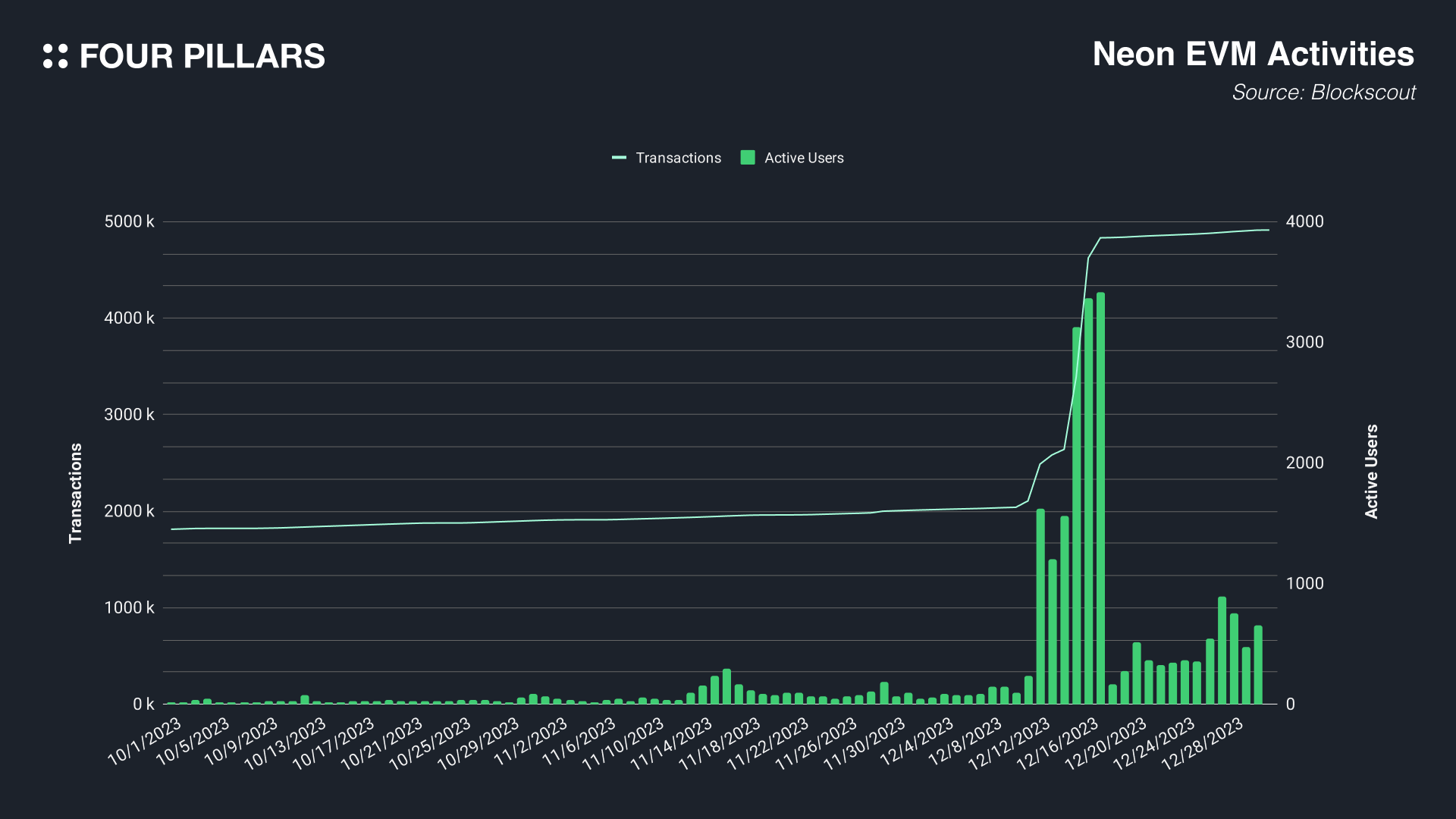Open the Source: Blockscout text
Viewport: 1456px width, 819px height.
coord(1323,93)
